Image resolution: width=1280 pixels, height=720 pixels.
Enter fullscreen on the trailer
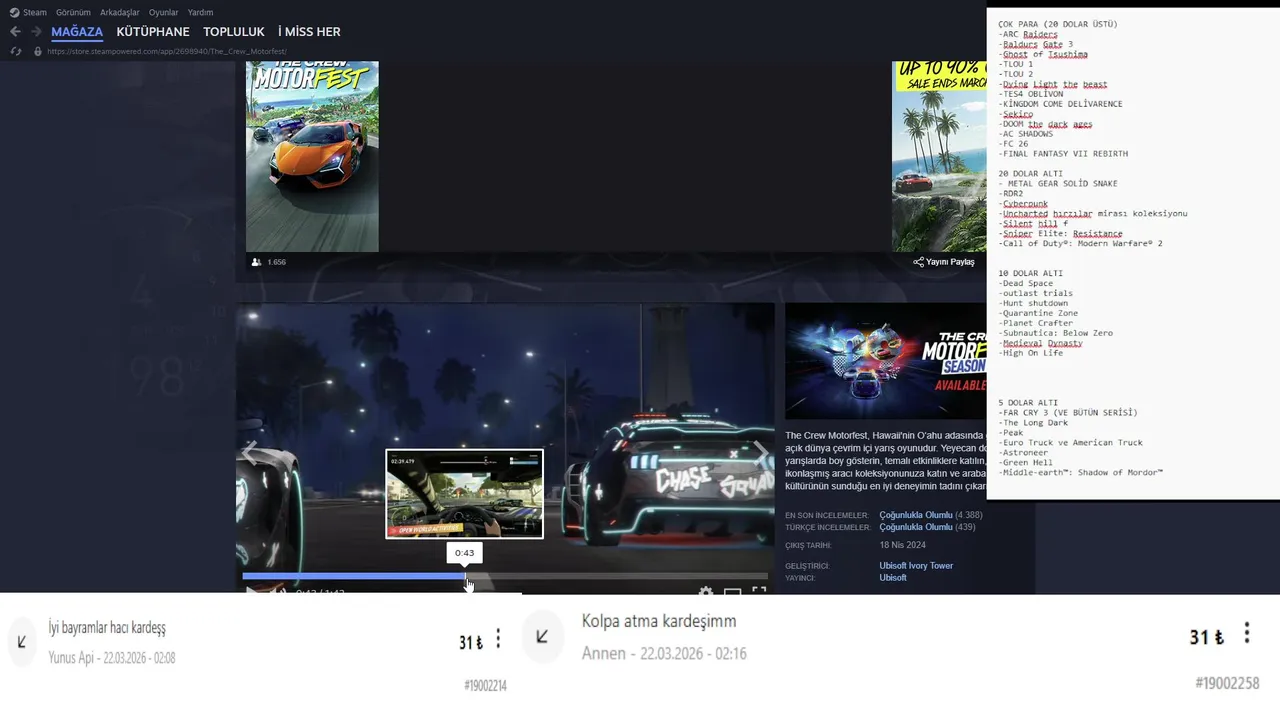point(759,591)
